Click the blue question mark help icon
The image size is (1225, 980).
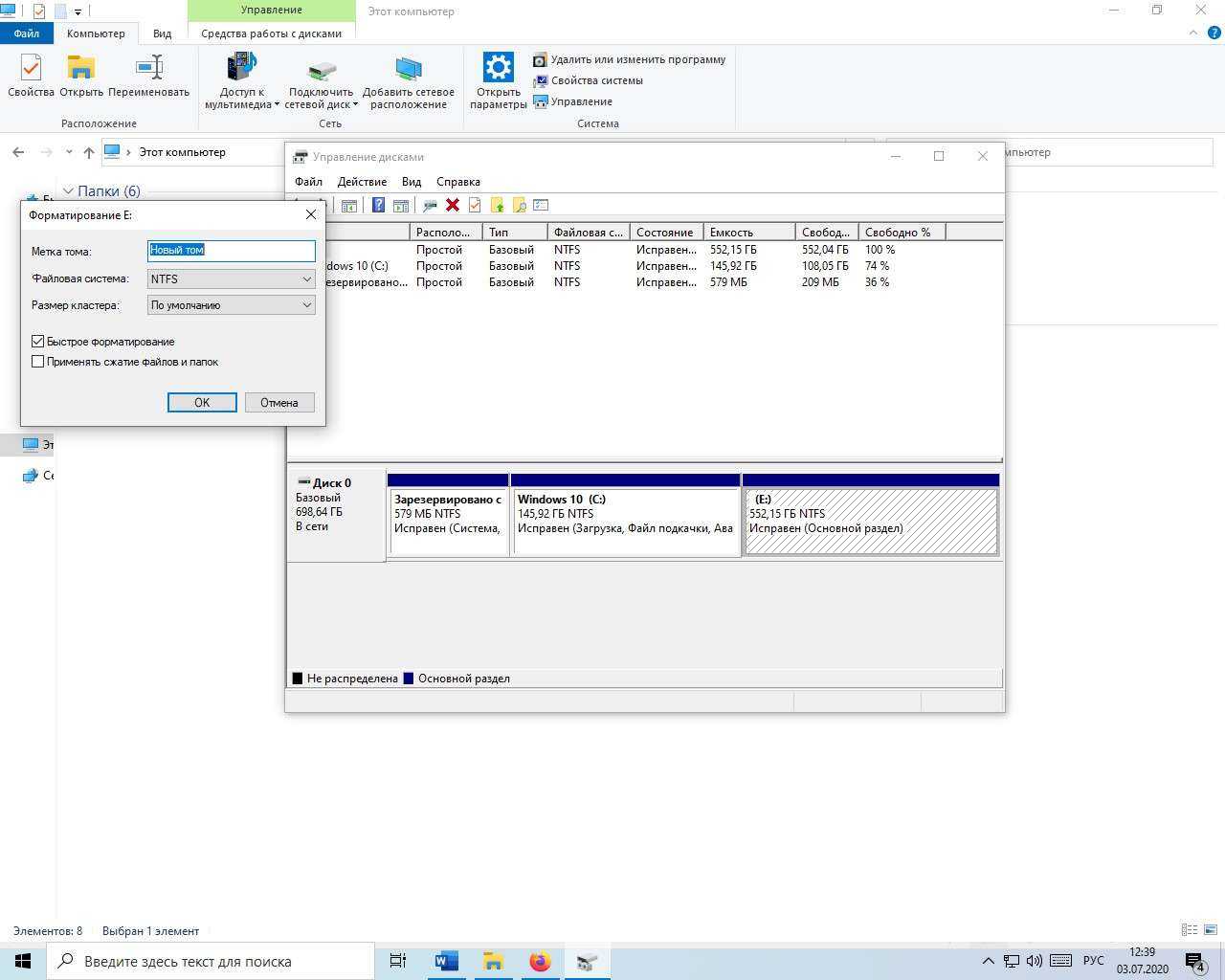(x=378, y=205)
